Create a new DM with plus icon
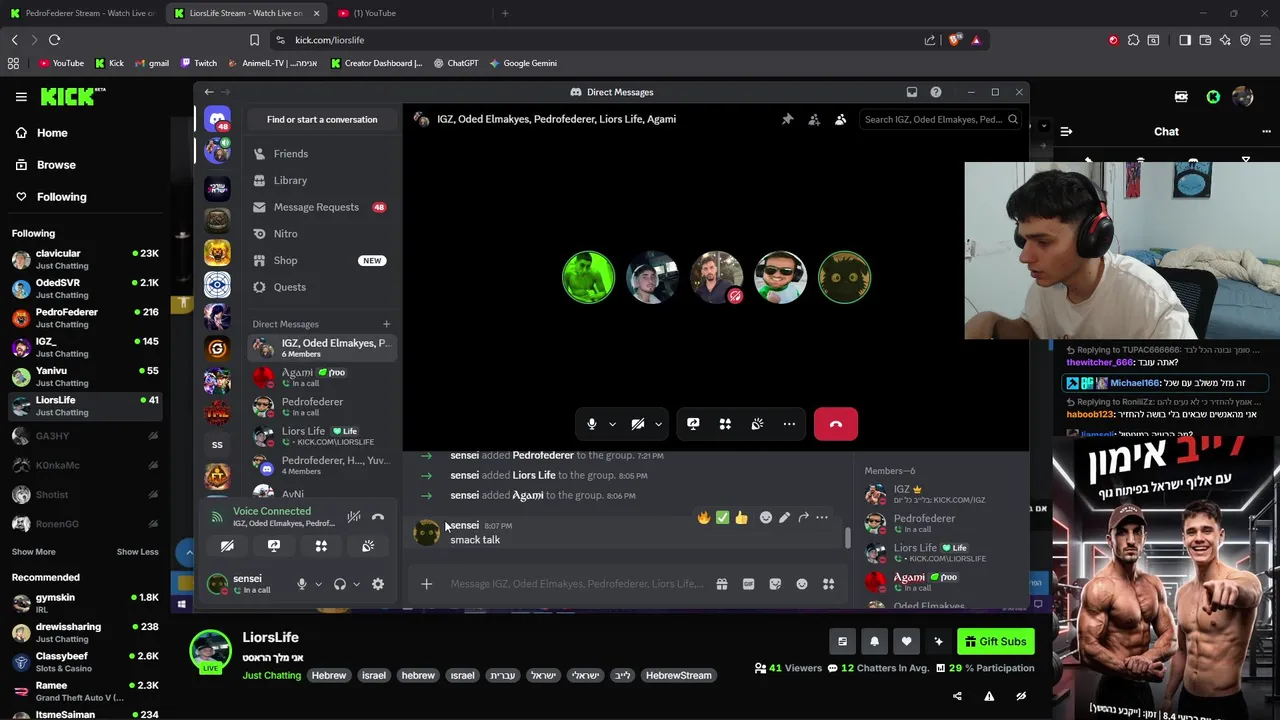Screen dimensions: 1280x720 (386, 324)
